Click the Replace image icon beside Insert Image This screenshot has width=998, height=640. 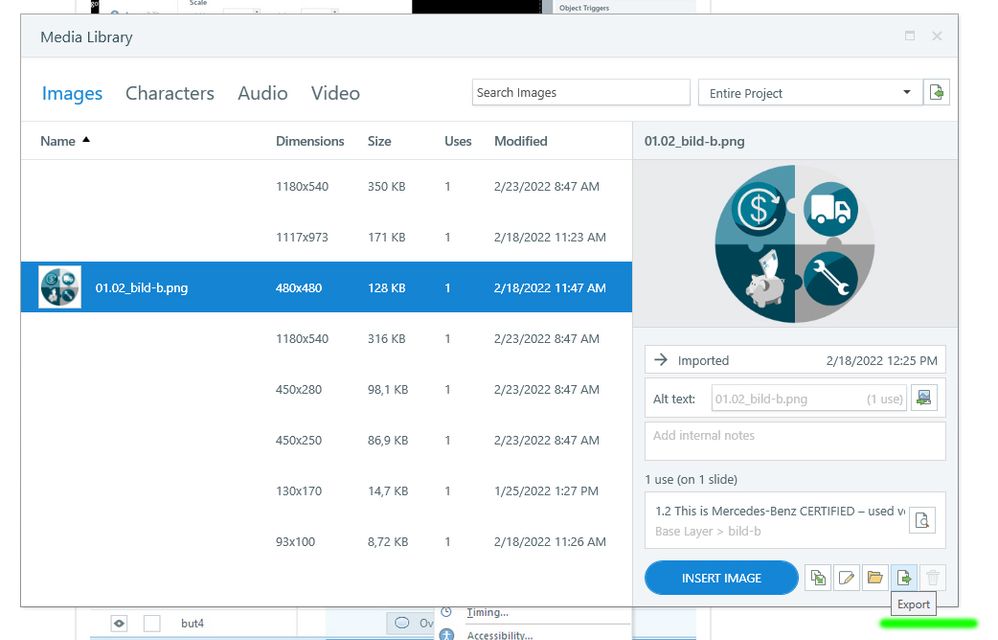(x=818, y=578)
